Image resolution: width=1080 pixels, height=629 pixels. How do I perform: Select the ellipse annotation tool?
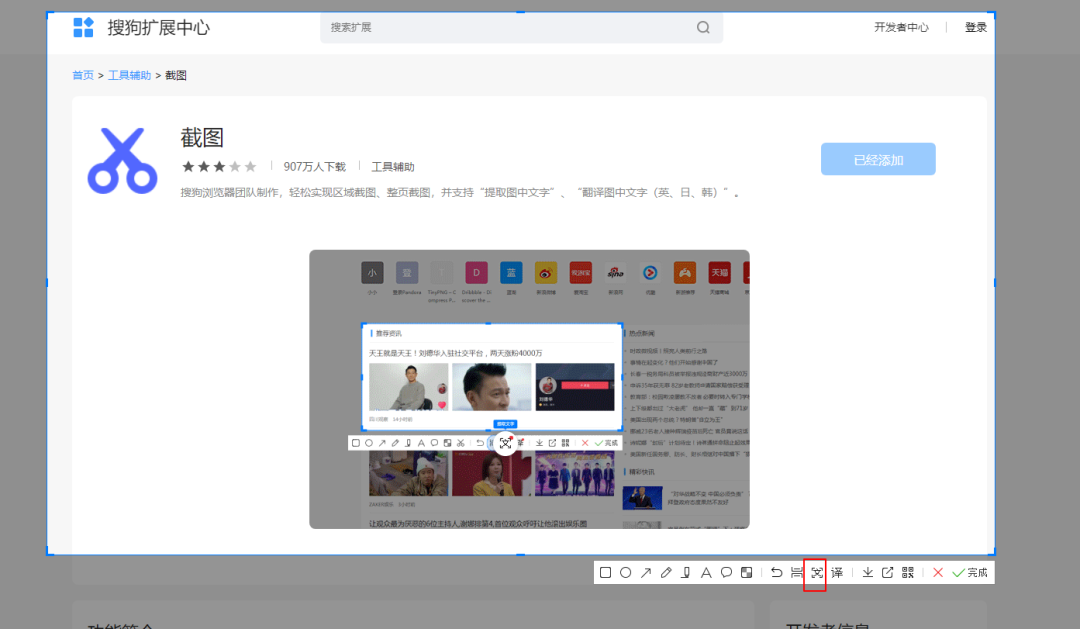click(625, 573)
